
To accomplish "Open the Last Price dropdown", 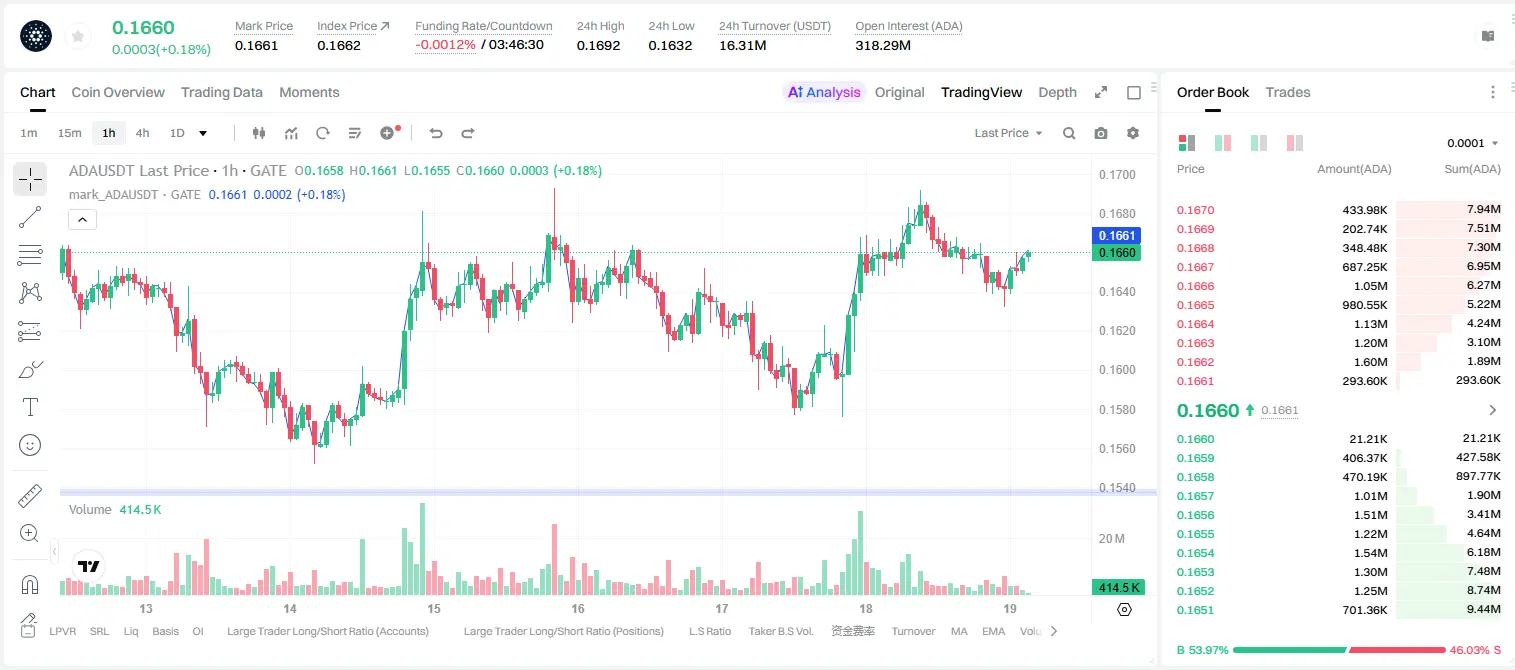I will tap(1009, 133).
